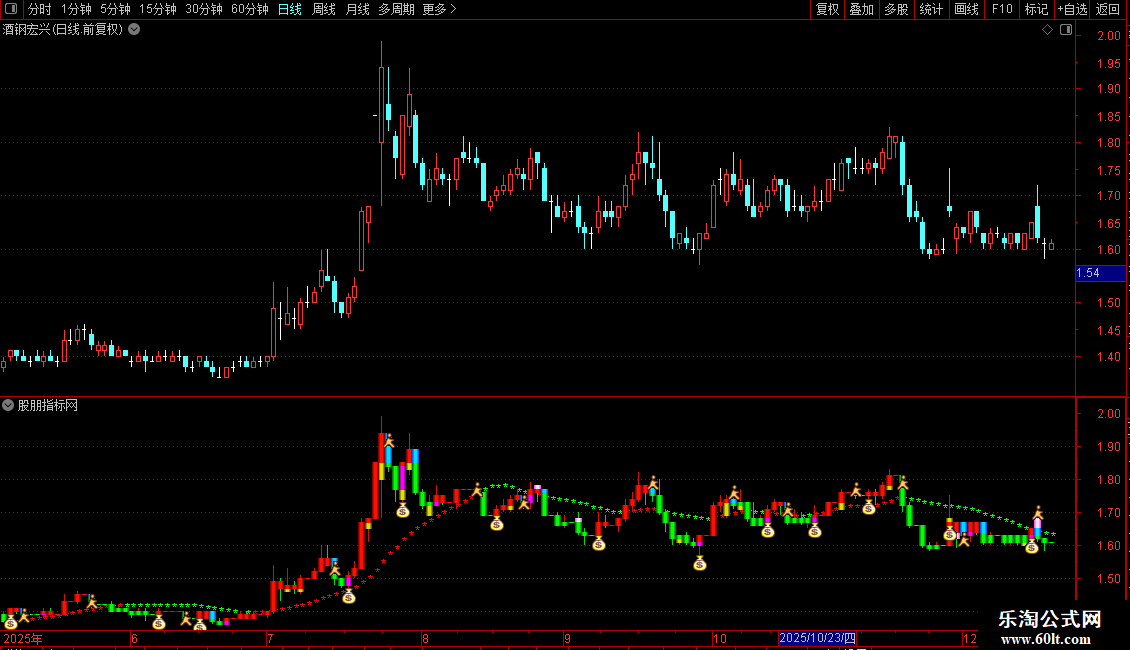The height and width of the screenshot is (650, 1130).
Task: Click the 2025年 label on date axis
Action: click(x=23, y=638)
